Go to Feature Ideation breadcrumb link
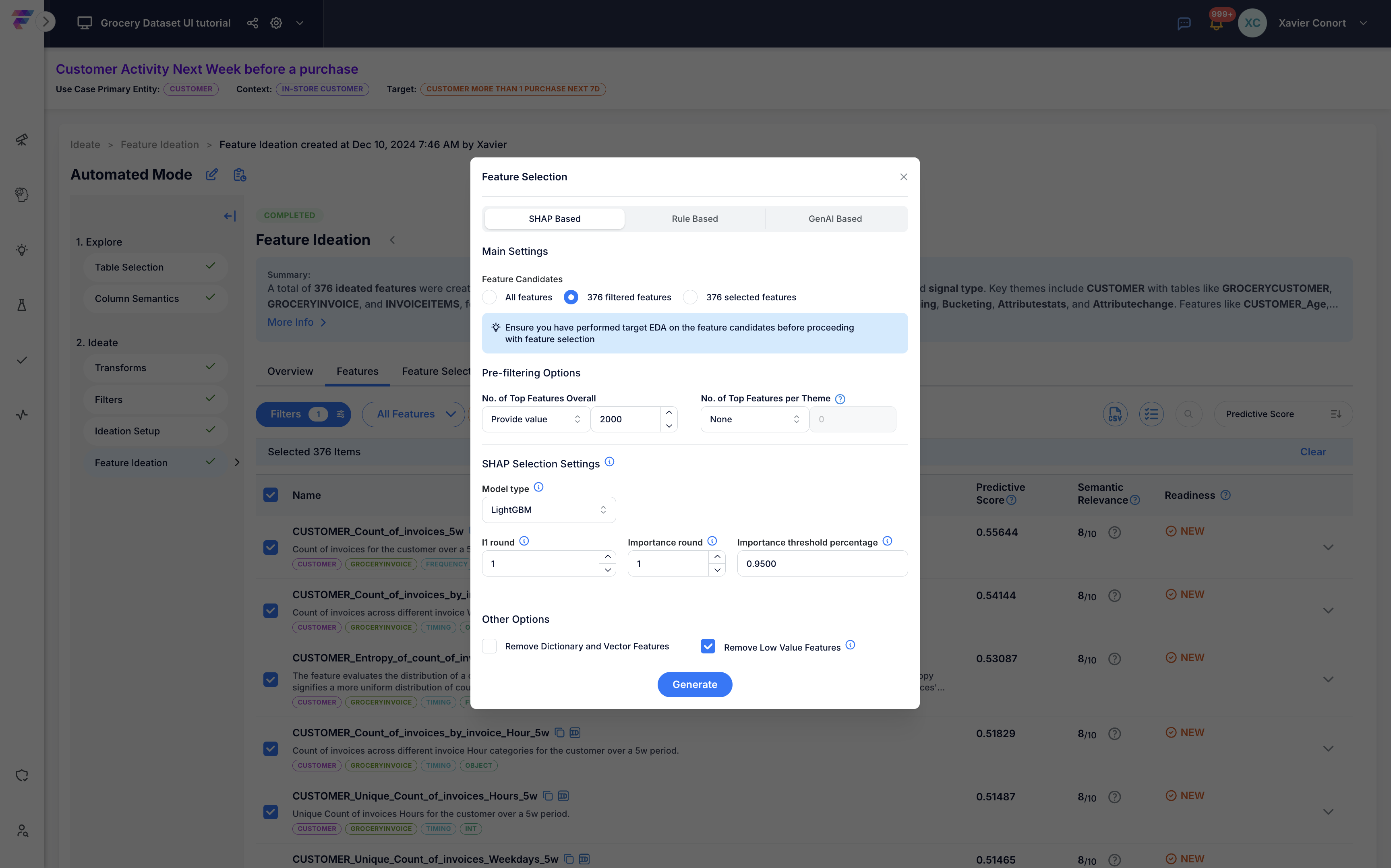1391x868 pixels. [x=159, y=145]
